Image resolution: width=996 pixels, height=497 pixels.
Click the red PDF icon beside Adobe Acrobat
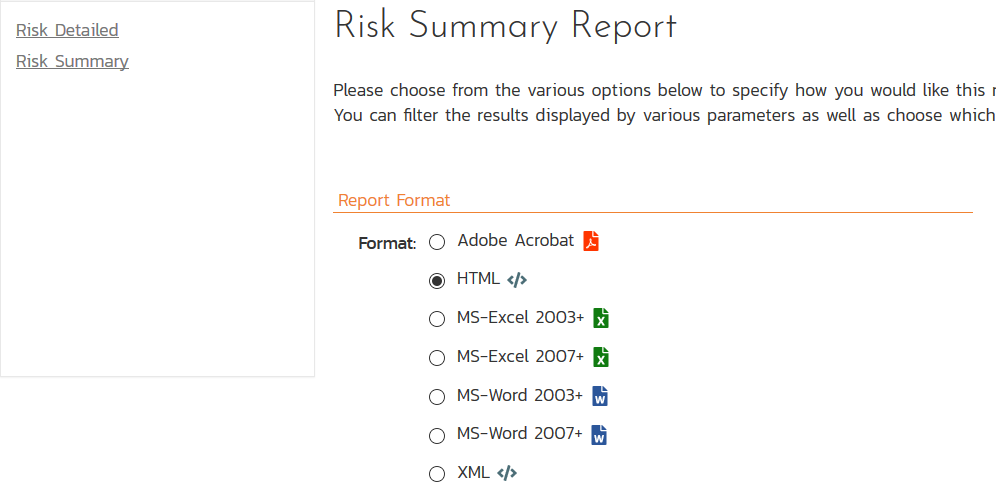coord(591,241)
